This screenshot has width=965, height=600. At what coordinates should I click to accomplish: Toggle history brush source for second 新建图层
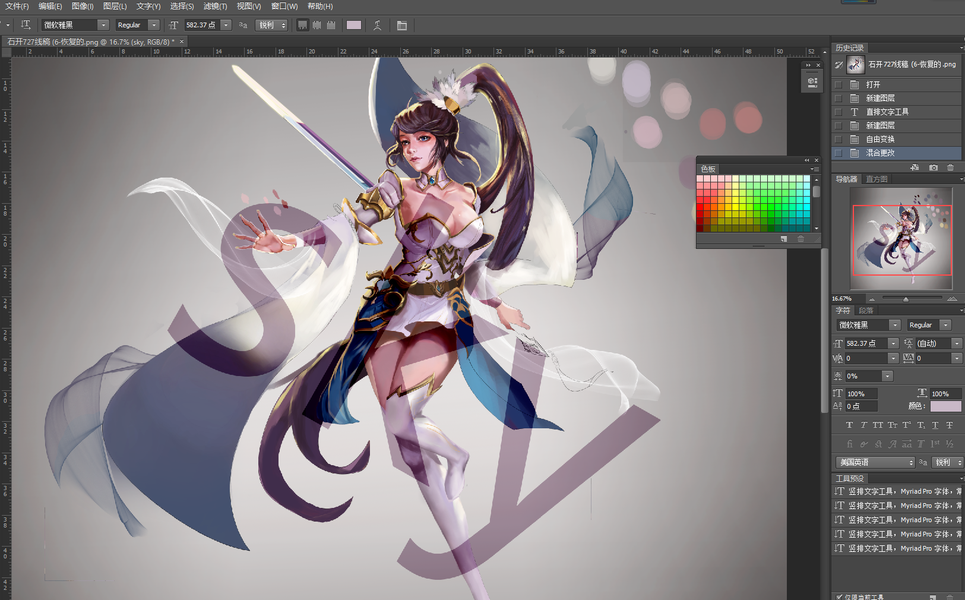[x=838, y=126]
